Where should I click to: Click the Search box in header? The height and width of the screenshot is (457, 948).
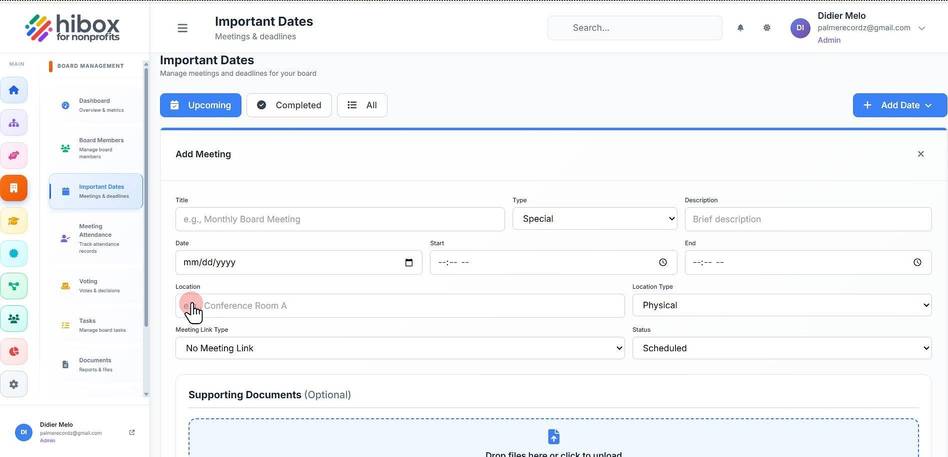pos(635,28)
